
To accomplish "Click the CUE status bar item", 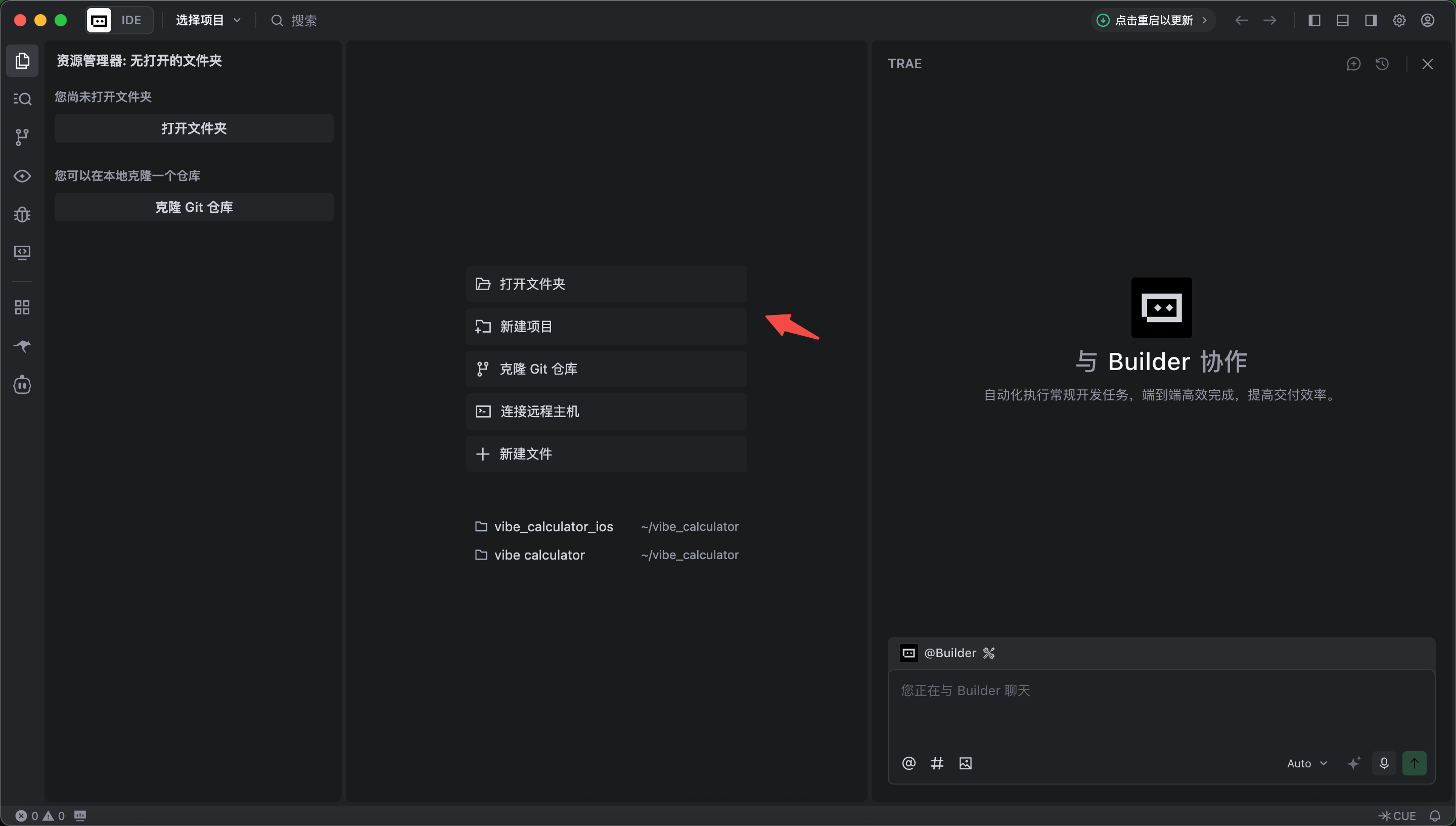I will (x=1397, y=816).
